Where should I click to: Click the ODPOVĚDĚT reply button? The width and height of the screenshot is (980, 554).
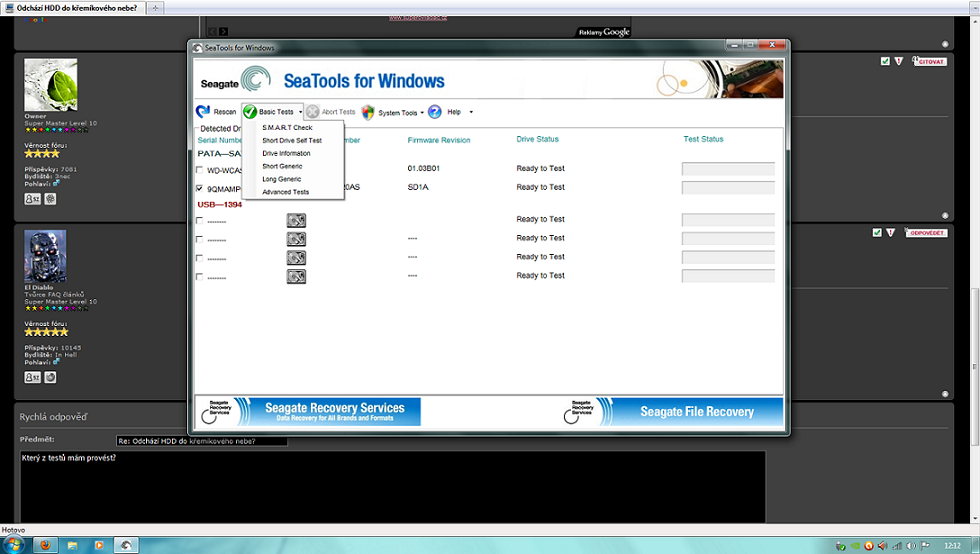[926, 233]
